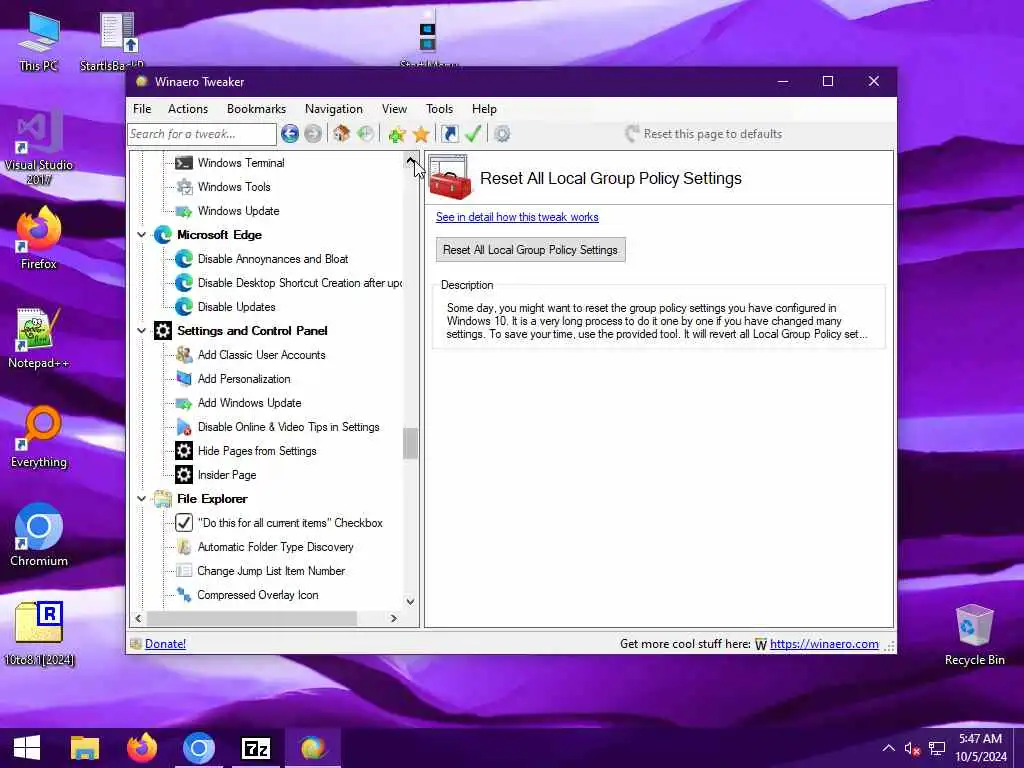Open File Explorer from the taskbar
This screenshot has width=1024, height=768.
point(85,748)
